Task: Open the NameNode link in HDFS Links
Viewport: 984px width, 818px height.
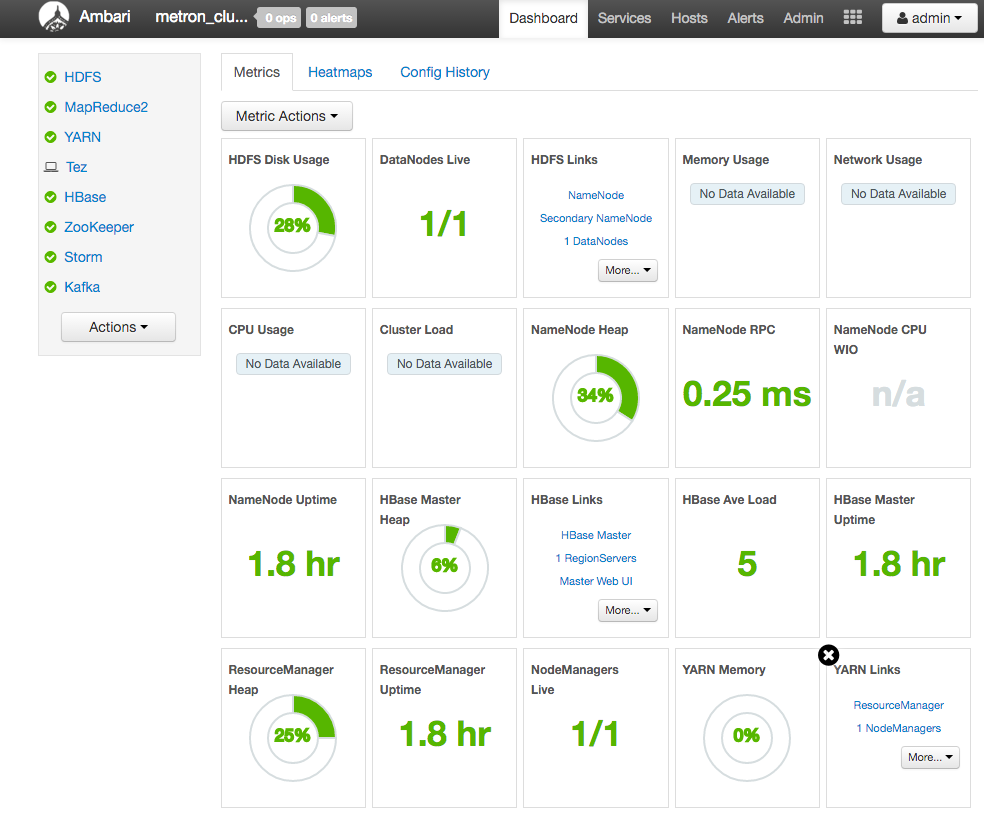Action: 596,195
